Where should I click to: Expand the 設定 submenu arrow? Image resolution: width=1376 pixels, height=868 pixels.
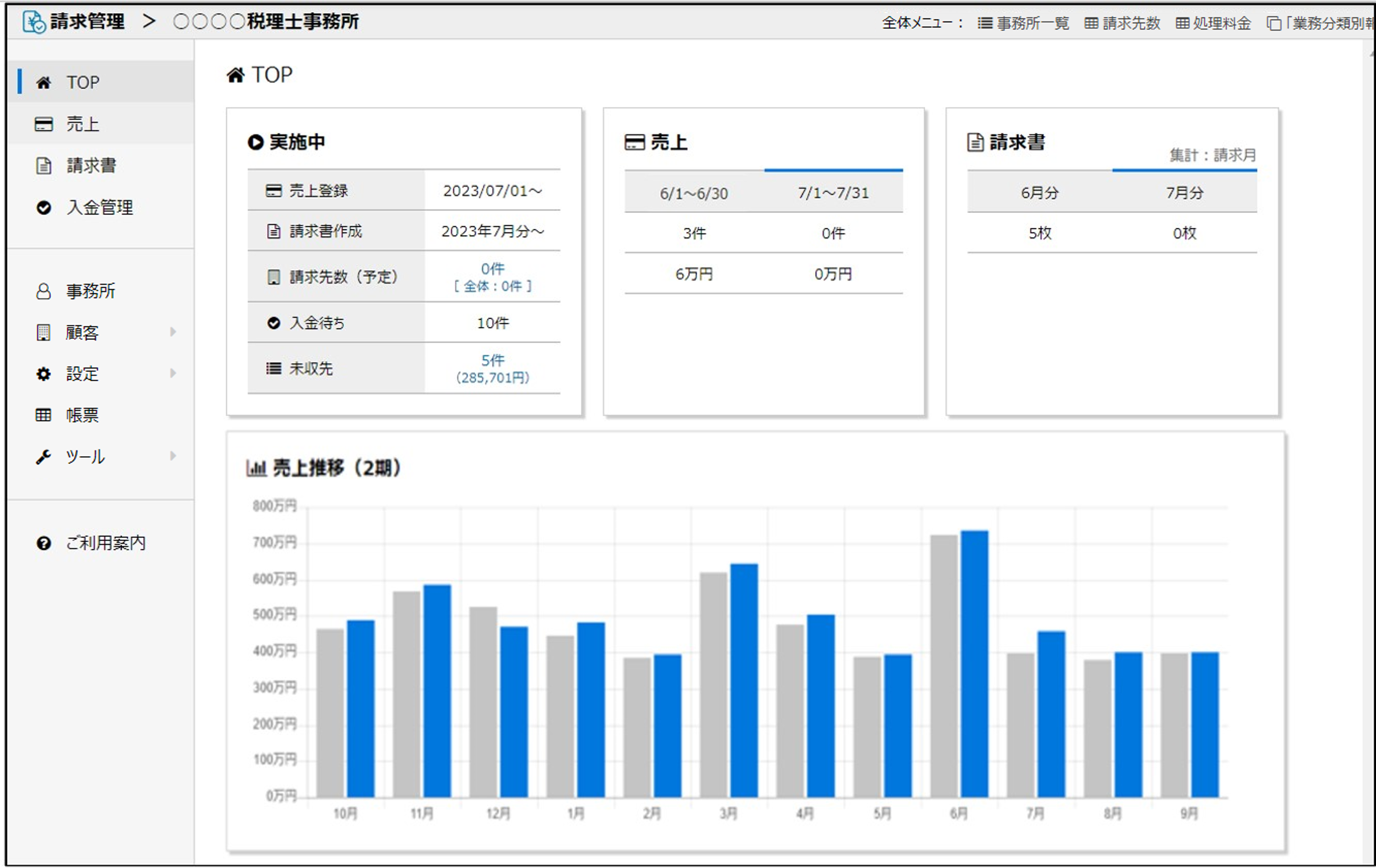(x=173, y=374)
